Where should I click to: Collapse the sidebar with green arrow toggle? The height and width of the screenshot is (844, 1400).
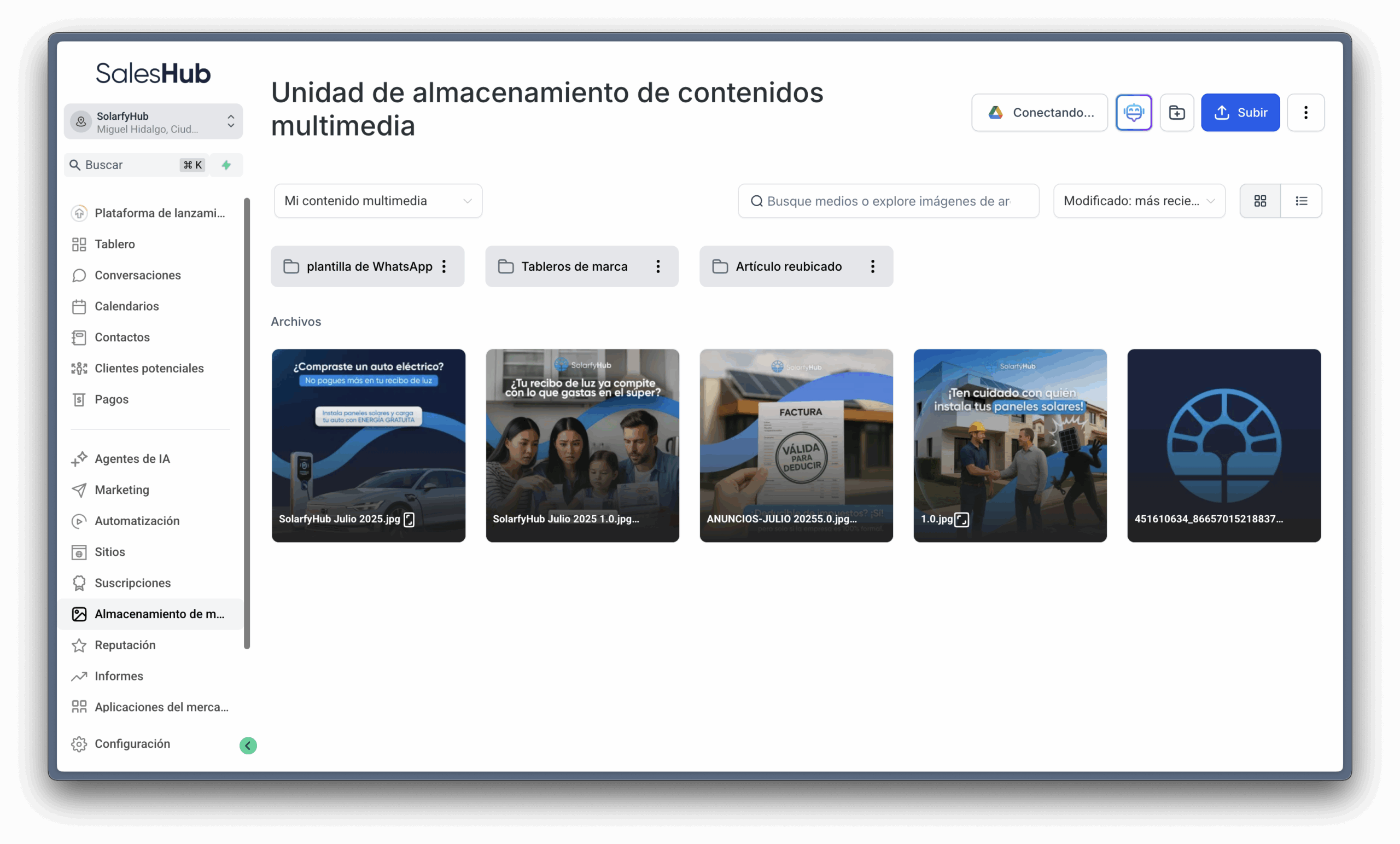pyautogui.click(x=248, y=745)
